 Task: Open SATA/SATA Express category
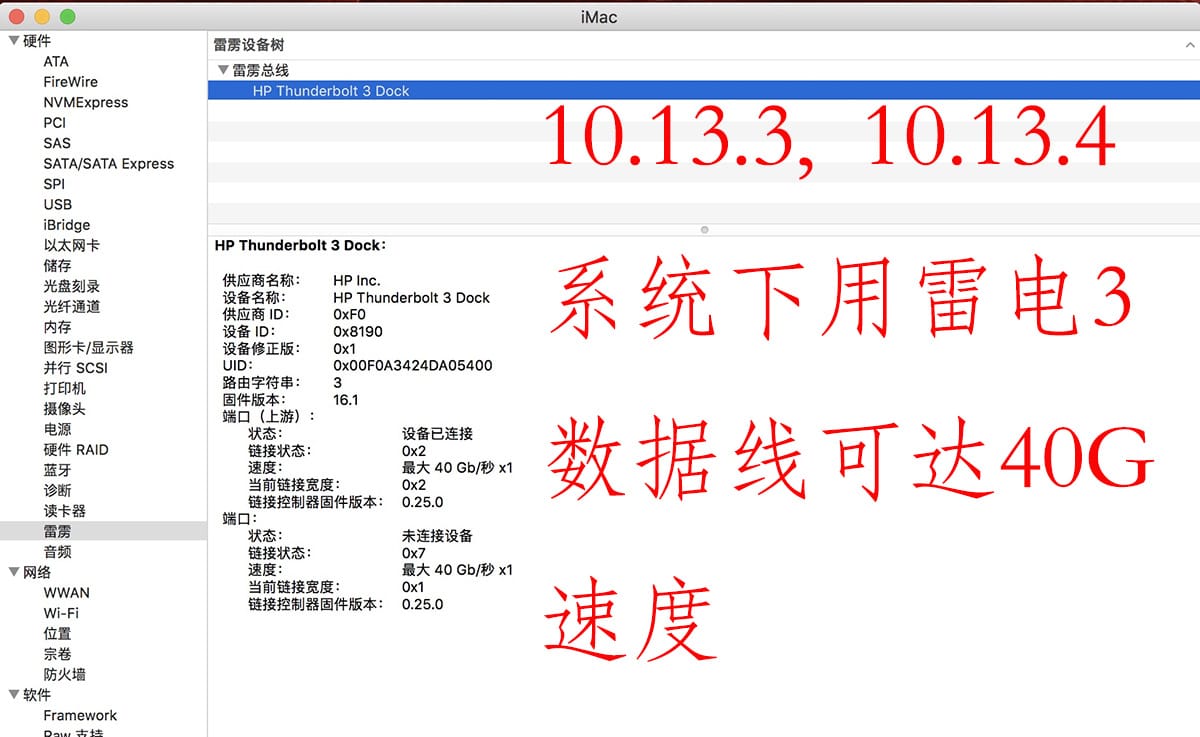pyautogui.click(x=108, y=163)
